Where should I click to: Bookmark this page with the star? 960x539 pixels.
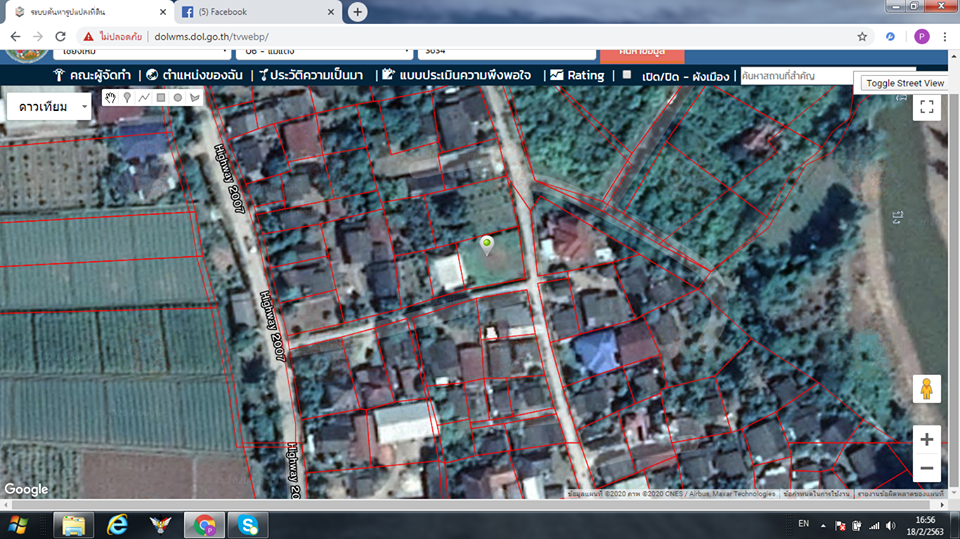tap(862, 37)
